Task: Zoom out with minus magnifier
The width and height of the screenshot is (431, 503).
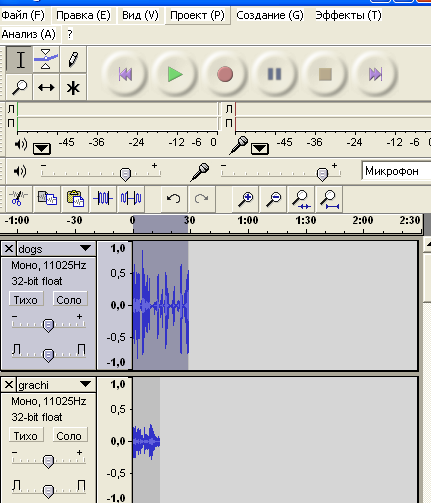Action: pyautogui.click(x=274, y=199)
